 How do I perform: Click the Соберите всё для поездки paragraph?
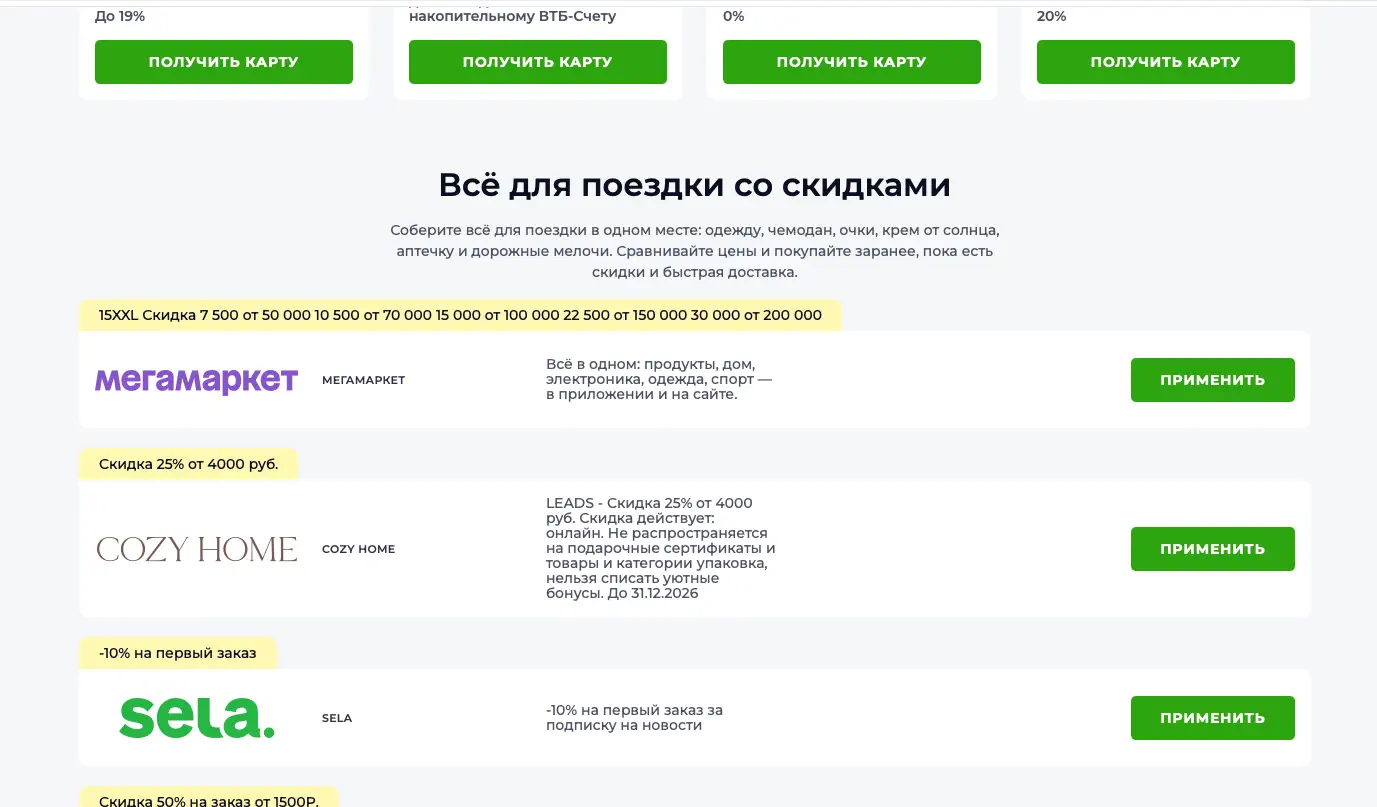[x=695, y=251]
